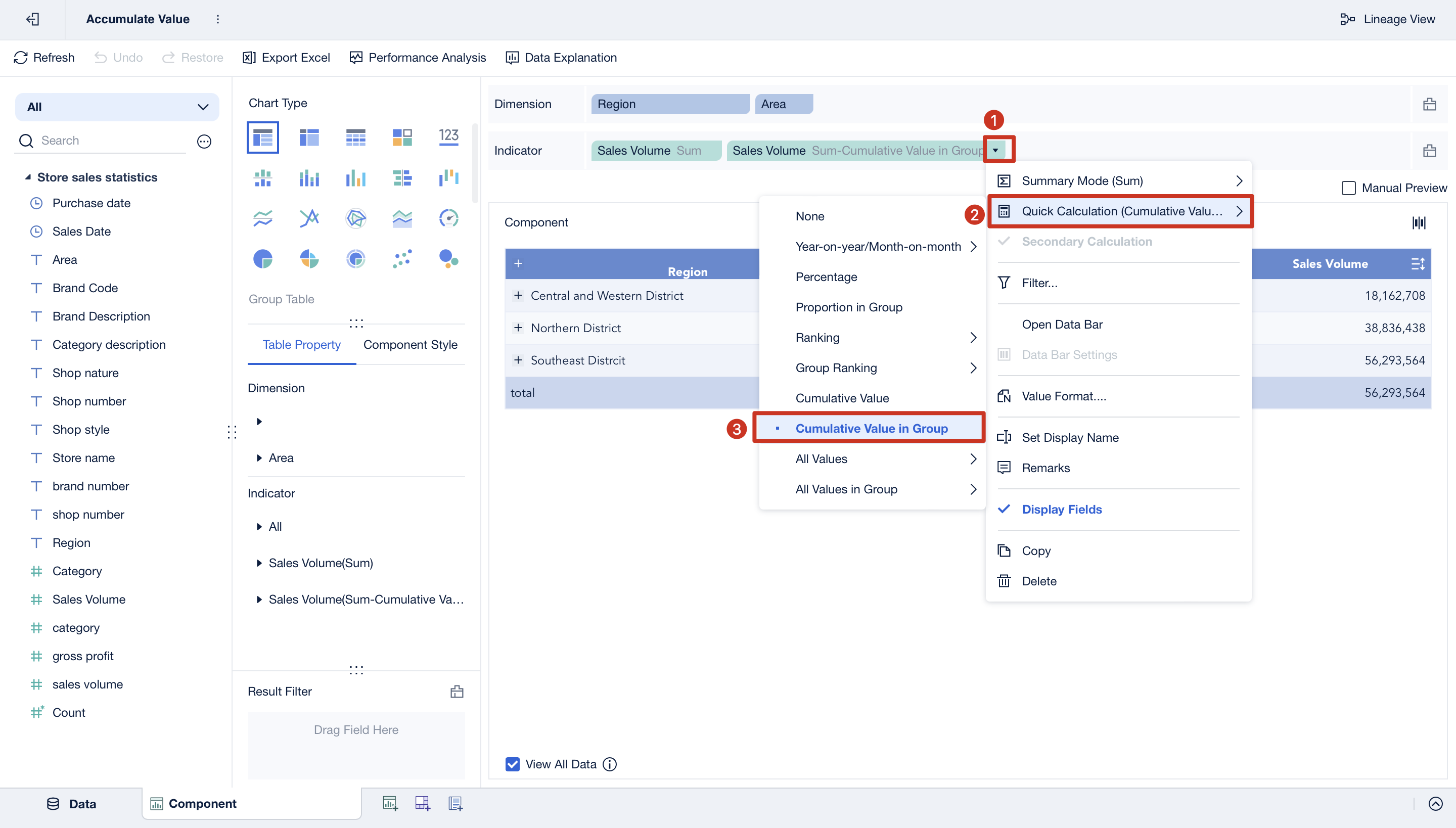Select the scatter plot chart icon
This screenshot has height=828, width=1456.
(401, 259)
